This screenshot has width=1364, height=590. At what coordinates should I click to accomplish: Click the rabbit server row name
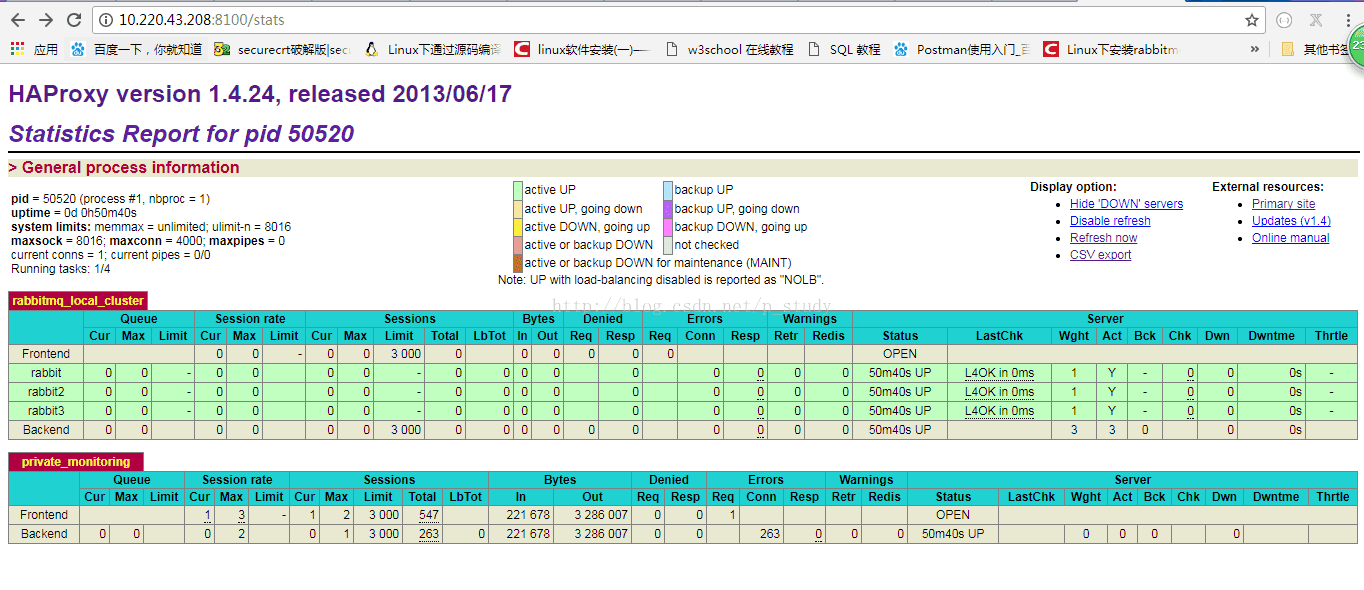(x=46, y=373)
